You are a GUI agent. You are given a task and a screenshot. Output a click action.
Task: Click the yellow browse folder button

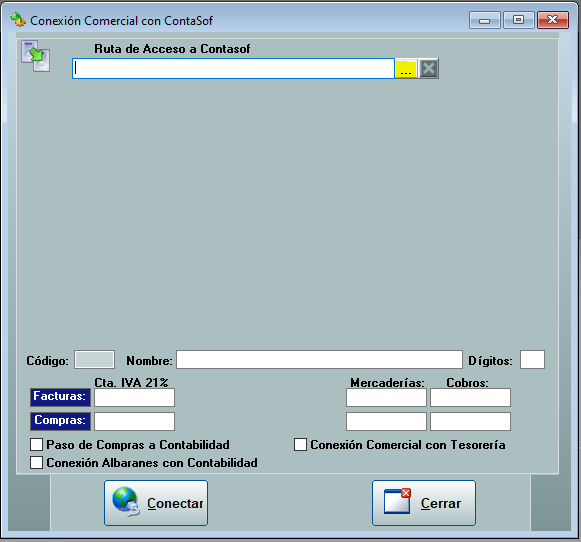point(406,69)
